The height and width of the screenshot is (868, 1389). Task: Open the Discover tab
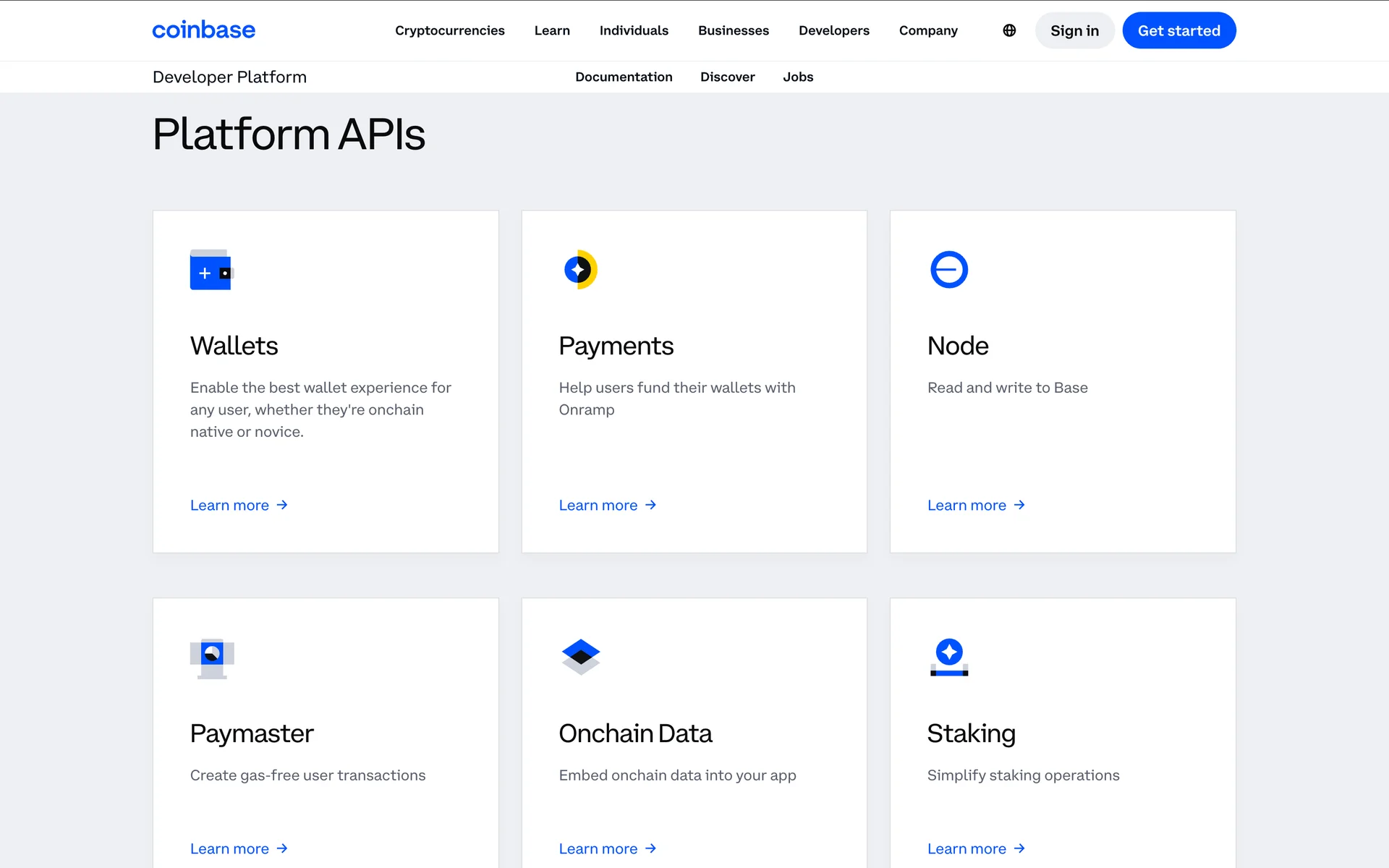727,77
